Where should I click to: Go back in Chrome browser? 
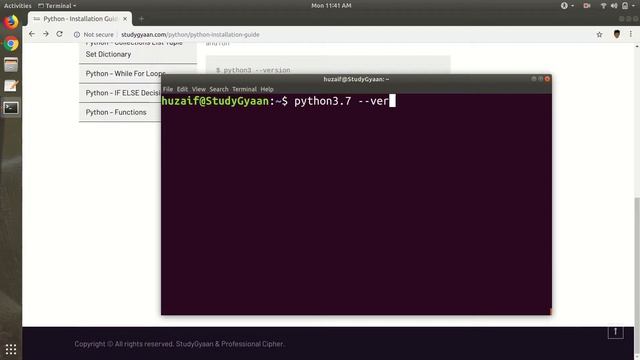click(x=32, y=34)
